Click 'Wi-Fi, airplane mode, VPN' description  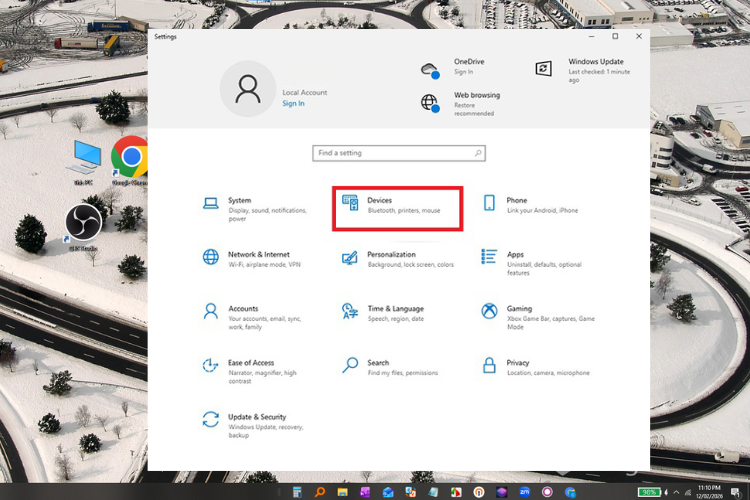264,265
